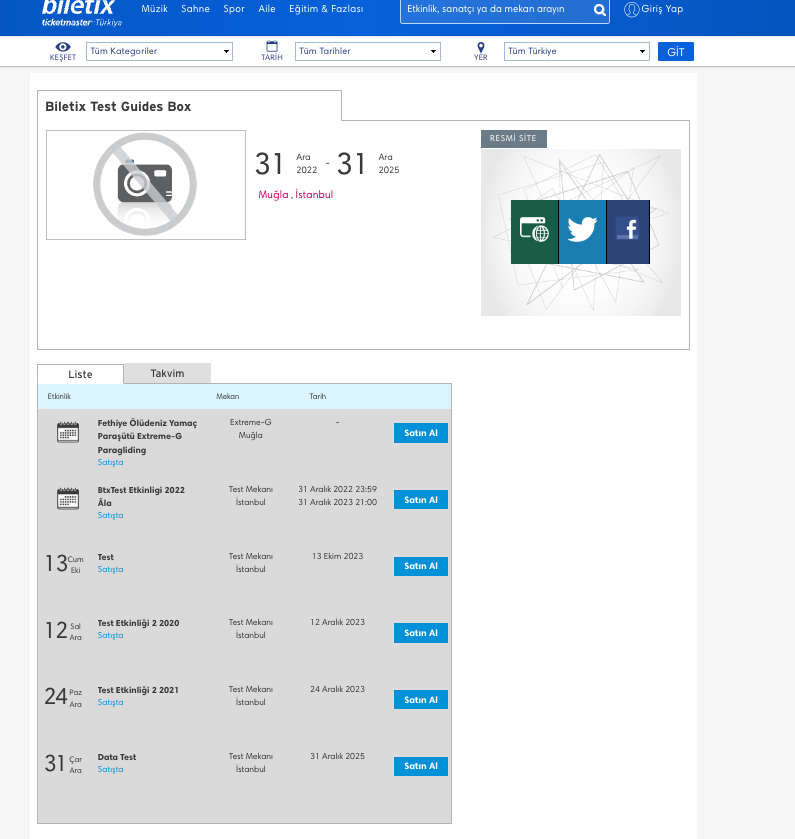Click the Etkinlik column header
The width and height of the screenshot is (795, 839).
click(59, 396)
